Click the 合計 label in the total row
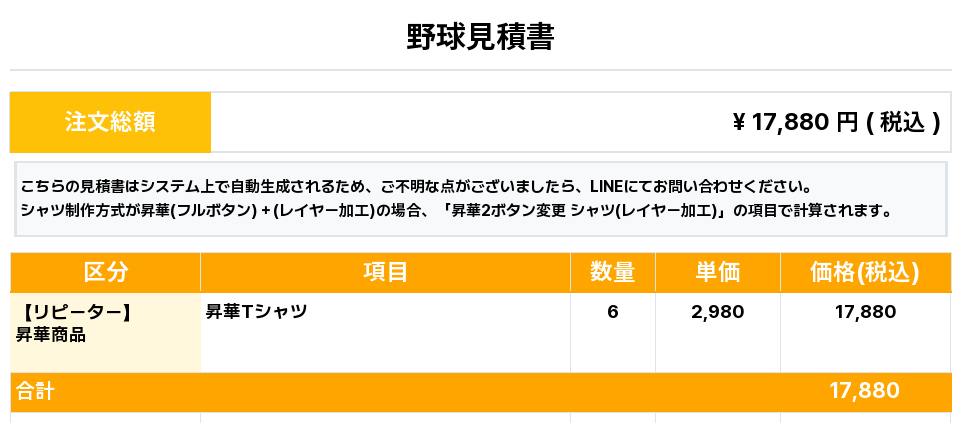Screen dimensions: 961x423 coord(35,392)
